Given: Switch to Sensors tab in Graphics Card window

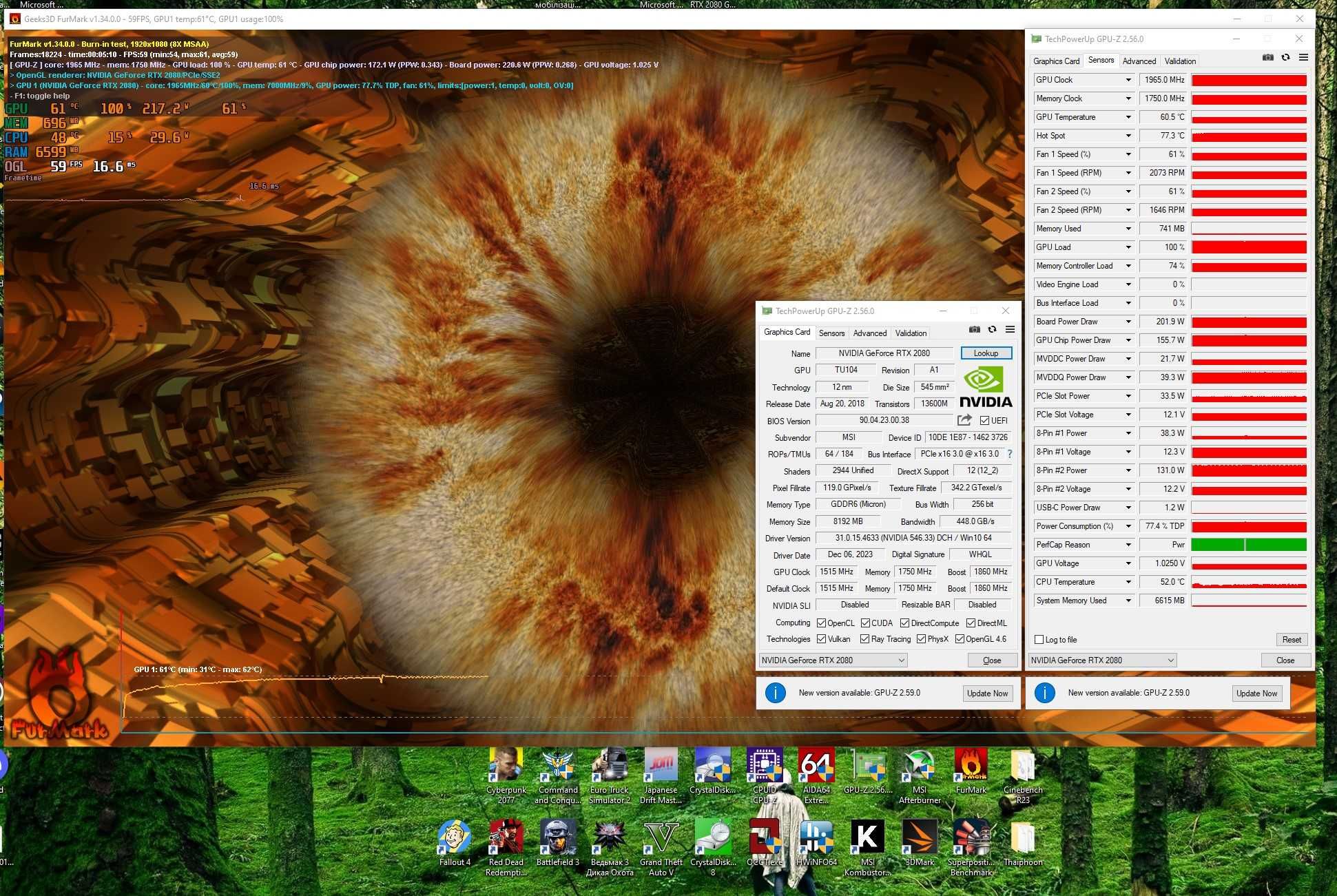Looking at the screenshot, I should 831,333.
